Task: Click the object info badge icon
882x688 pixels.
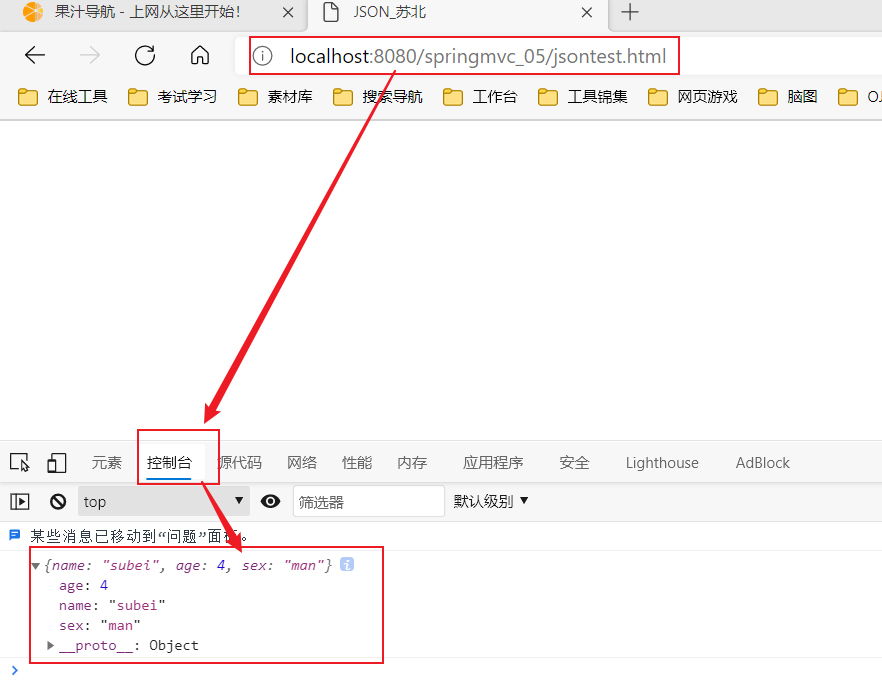Action: 347,565
